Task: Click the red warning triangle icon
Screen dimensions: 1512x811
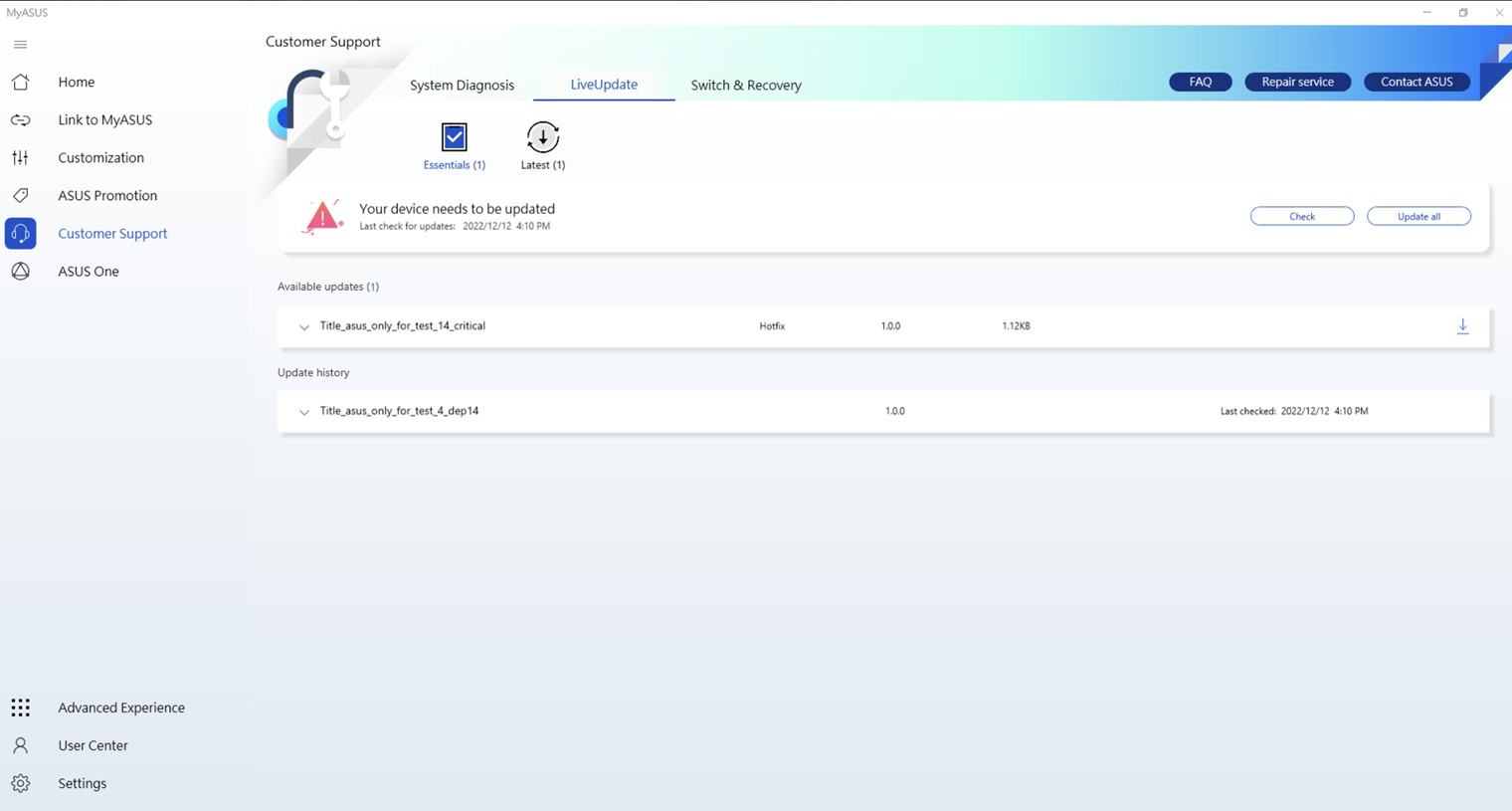Action: [323, 216]
